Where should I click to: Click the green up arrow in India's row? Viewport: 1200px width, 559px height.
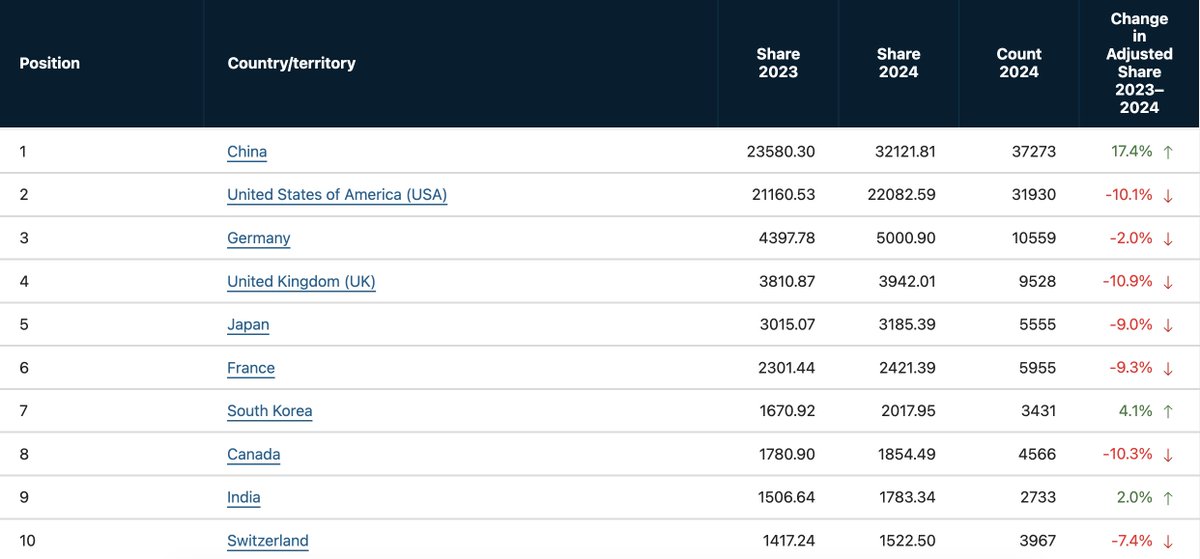(x=1167, y=497)
